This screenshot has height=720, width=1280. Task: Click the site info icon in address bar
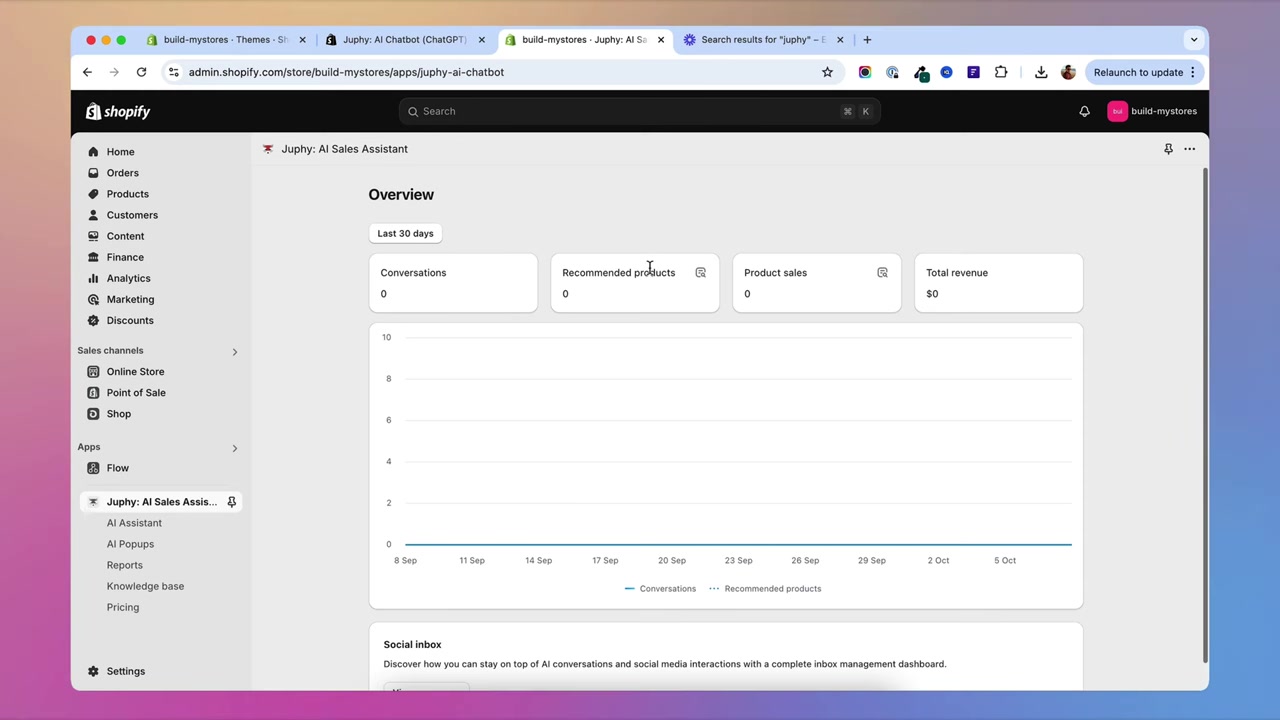173,72
